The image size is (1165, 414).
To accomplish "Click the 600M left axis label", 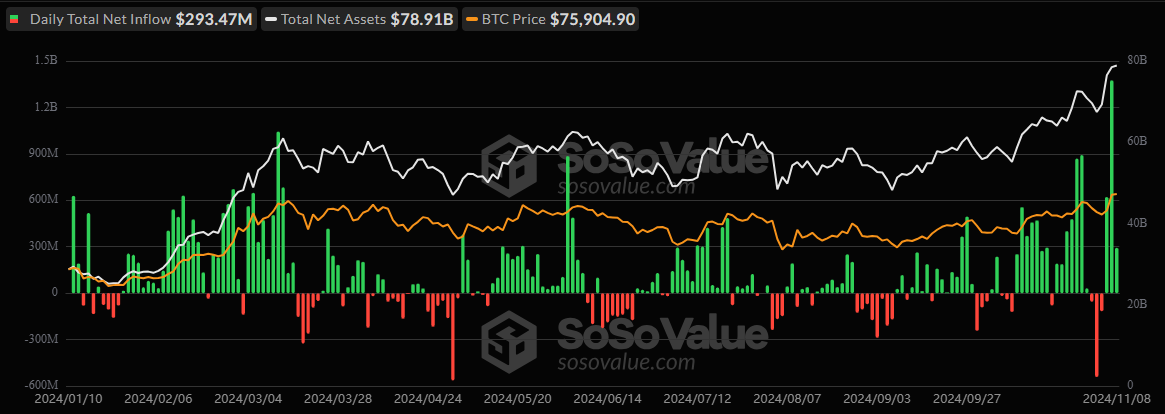I will click(43, 200).
